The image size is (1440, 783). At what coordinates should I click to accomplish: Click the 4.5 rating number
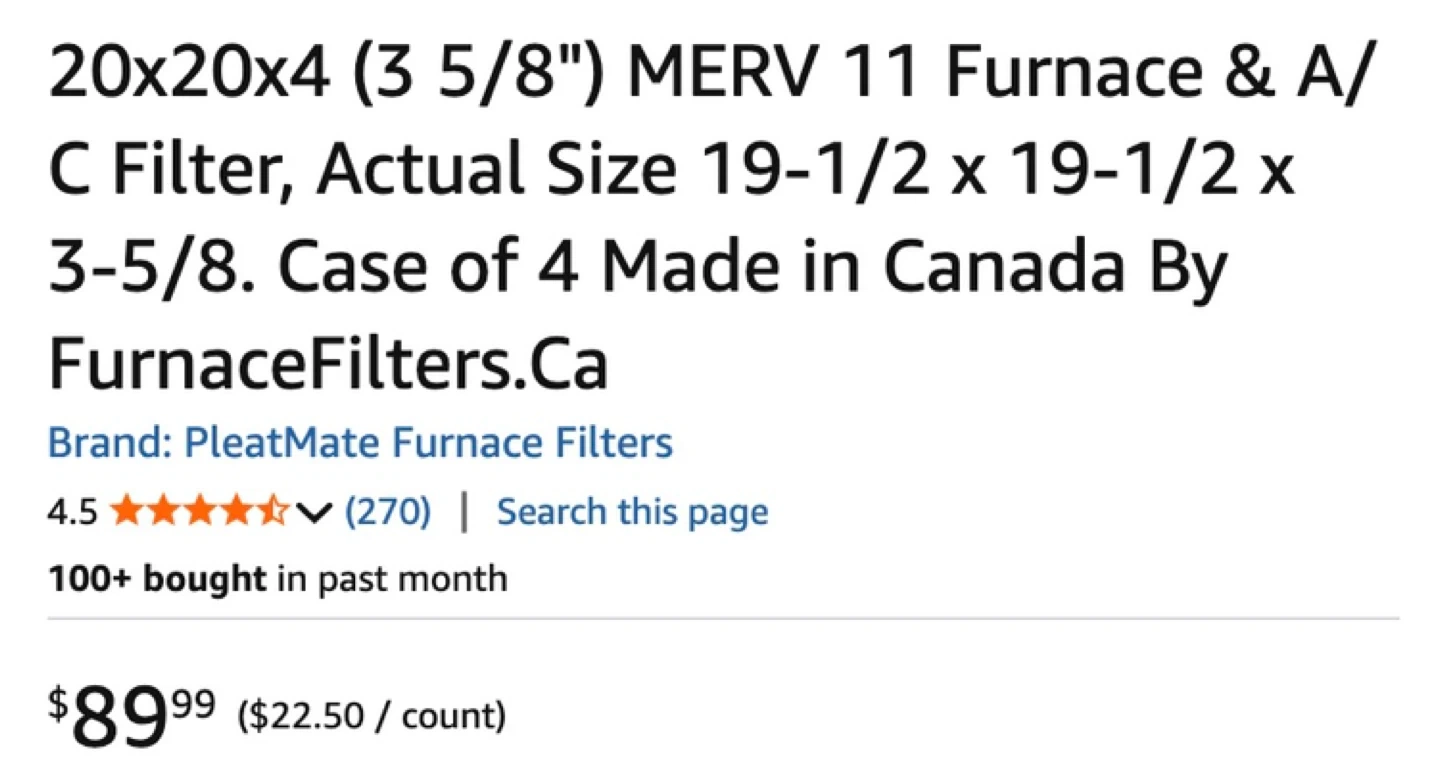pyautogui.click(x=72, y=513)
